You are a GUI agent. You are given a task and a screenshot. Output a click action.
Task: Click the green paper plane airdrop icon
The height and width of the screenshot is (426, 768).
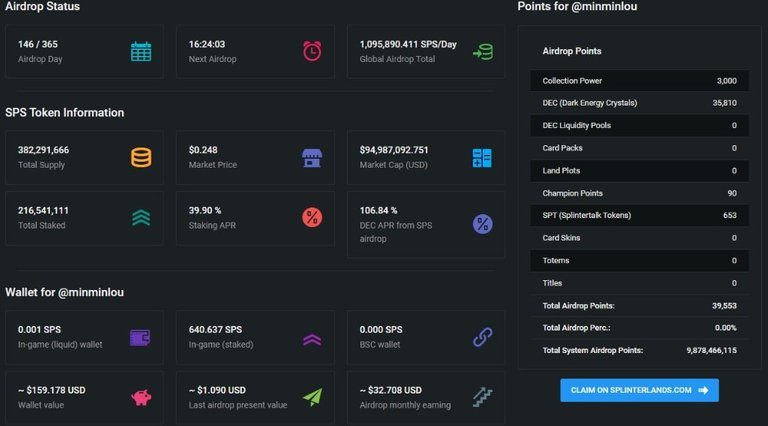click(x=312, y=397)
